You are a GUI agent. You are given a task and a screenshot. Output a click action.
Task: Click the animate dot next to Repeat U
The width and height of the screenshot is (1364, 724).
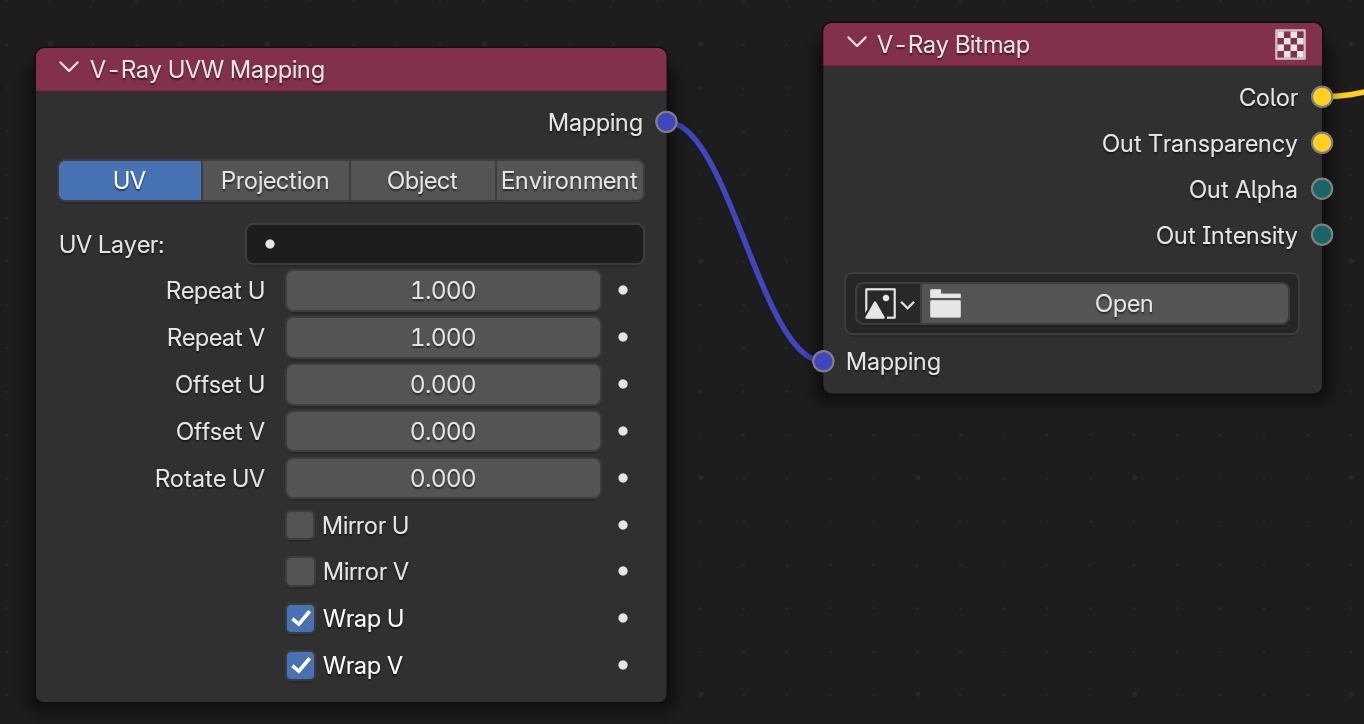623,291
